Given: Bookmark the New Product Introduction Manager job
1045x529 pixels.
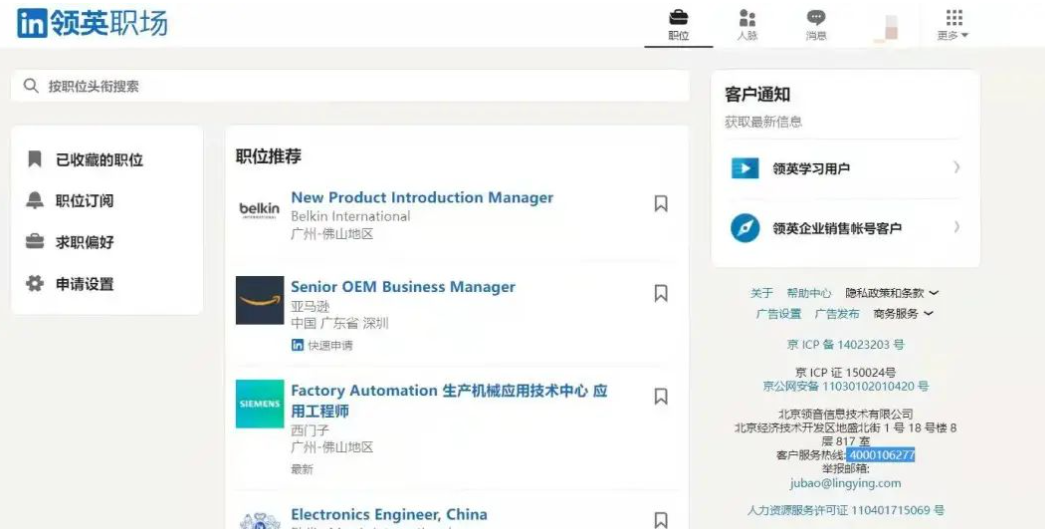Looking at the screenshot, I should tap(660, 203).
